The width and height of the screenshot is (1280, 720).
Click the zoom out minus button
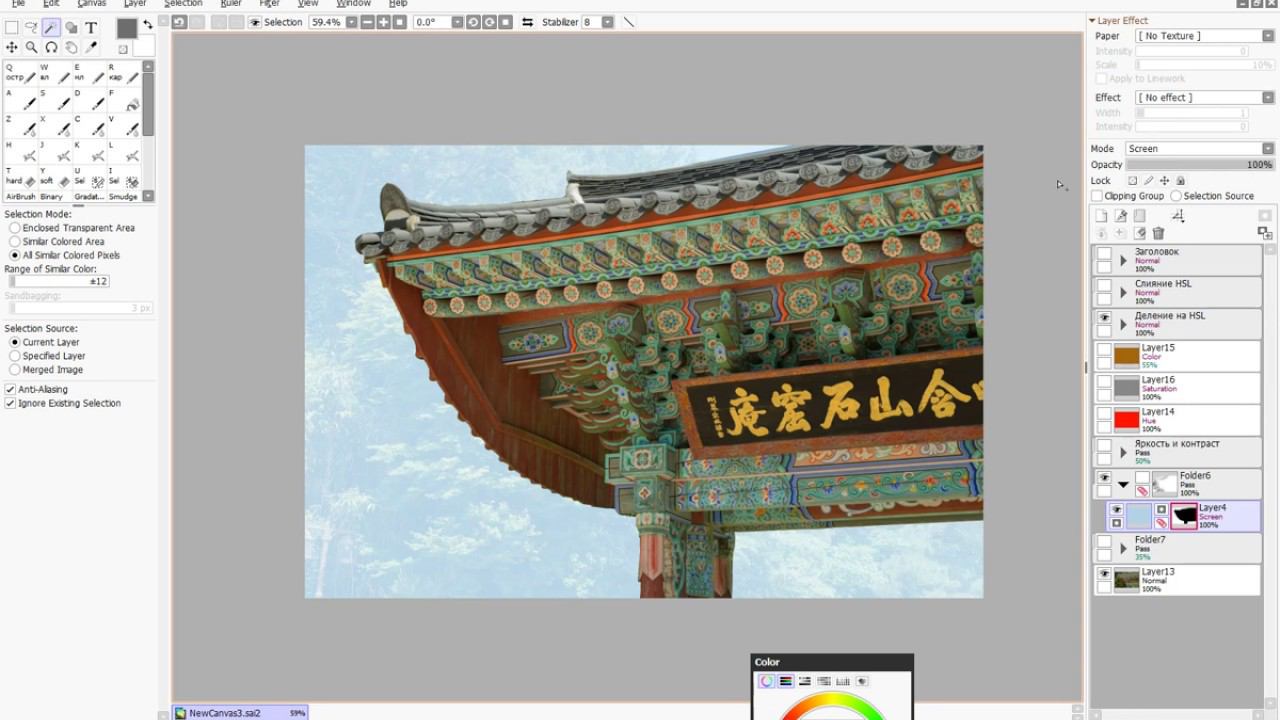[x=368, y=22]
